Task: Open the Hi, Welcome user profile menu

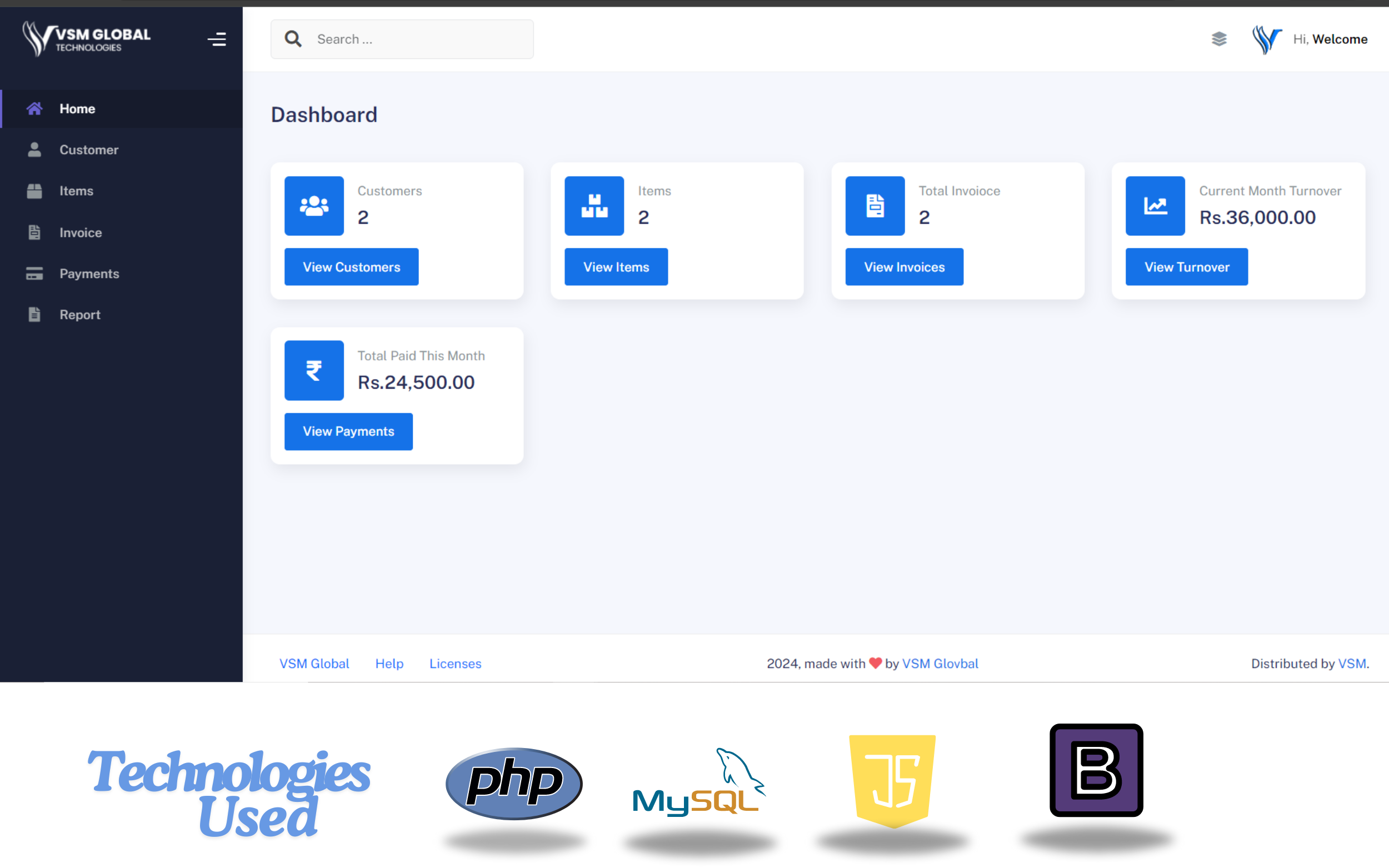Action: (1330, 39)
